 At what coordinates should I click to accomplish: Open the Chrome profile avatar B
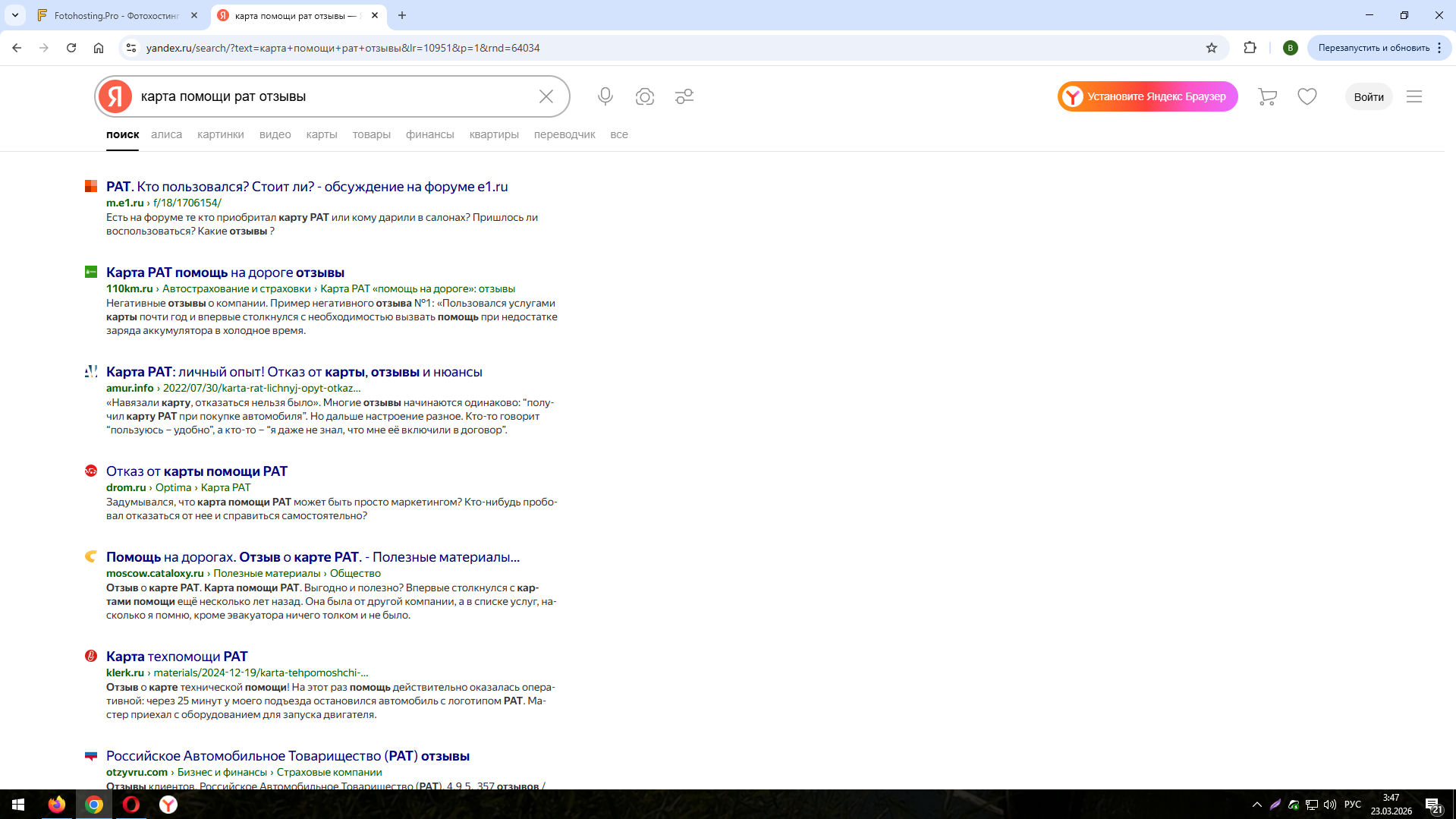(x=1290, y=48)
